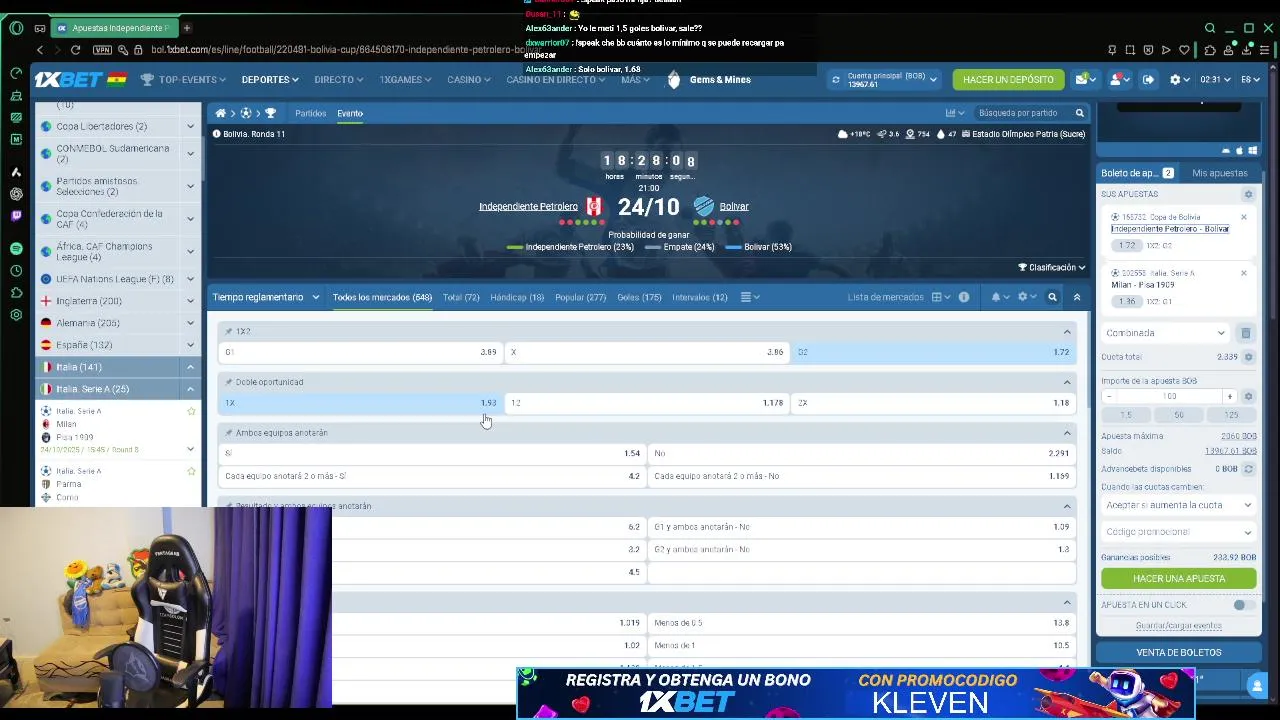Refresh Advancebets disponibles
This screenshot has width=1280, height=720.
(x=1248, y=469)
